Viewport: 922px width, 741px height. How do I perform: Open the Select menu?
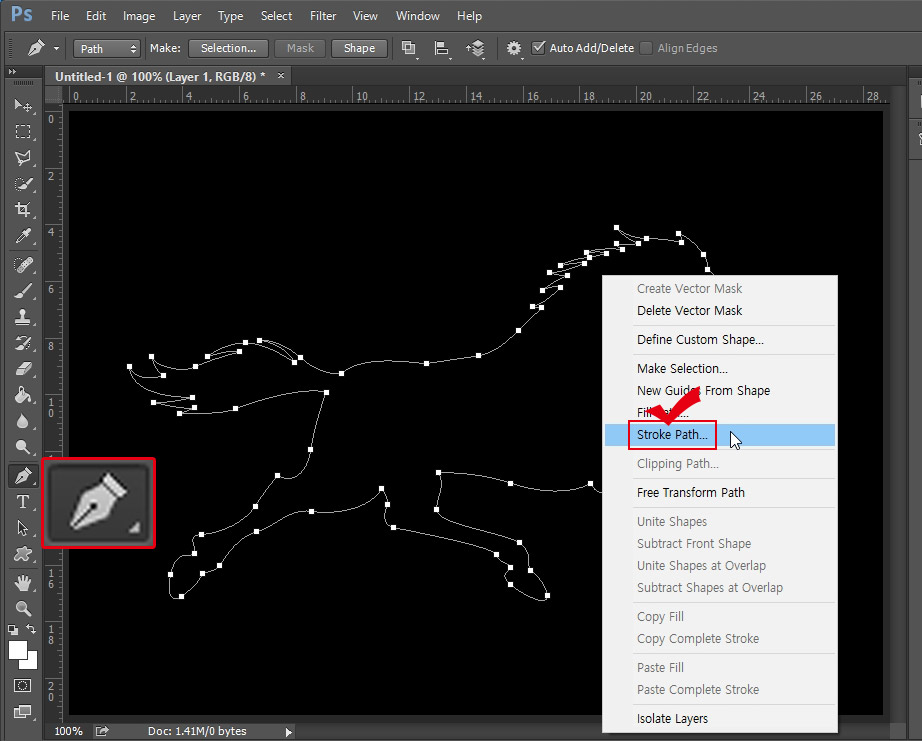tap(276, 16)
